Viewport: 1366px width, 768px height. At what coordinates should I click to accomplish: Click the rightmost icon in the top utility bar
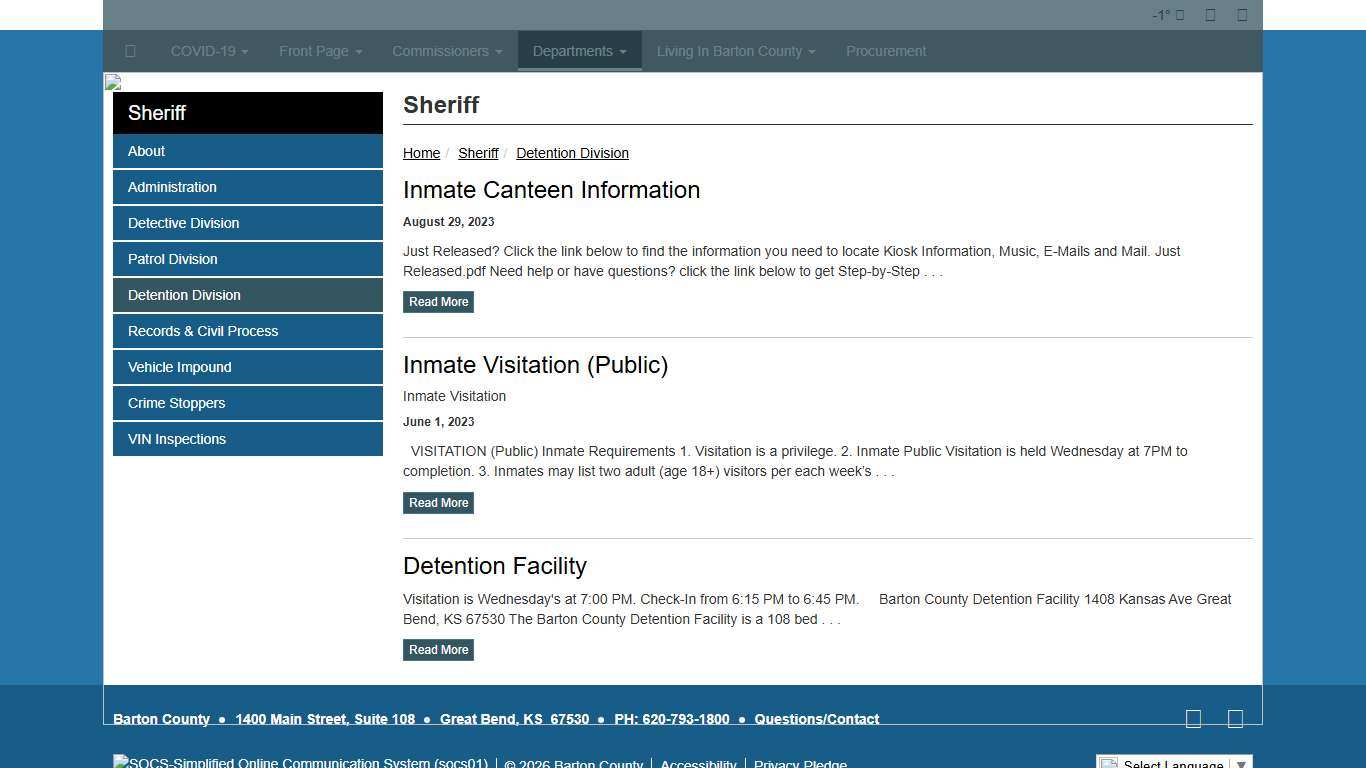tap(1242, 15)
